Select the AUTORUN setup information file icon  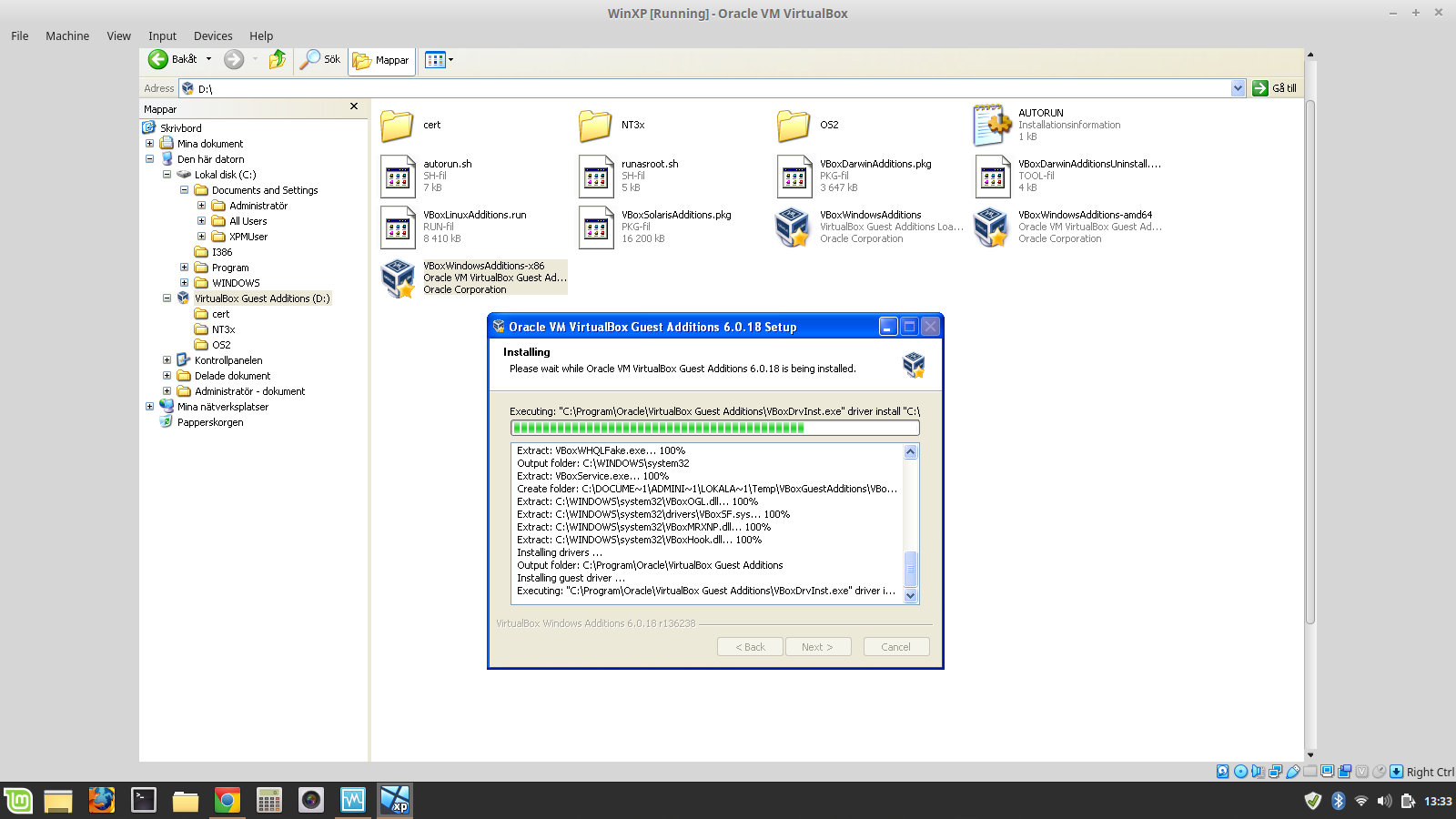click(991, 125)
